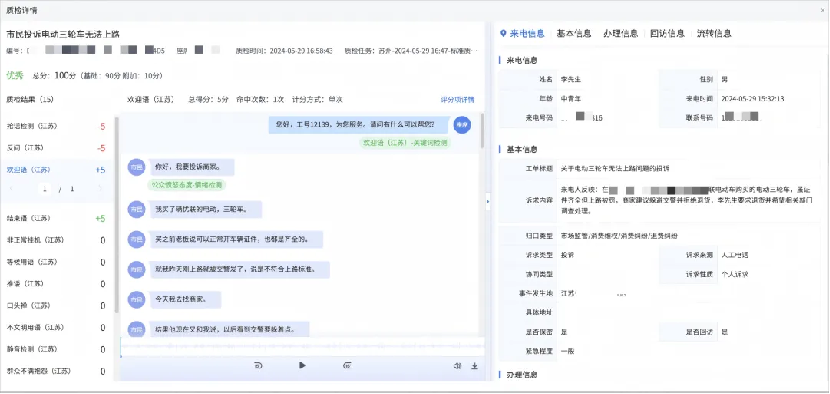Click the 质检结果 list heading
This screenshot has width=830, height=394.
(30, 99)
